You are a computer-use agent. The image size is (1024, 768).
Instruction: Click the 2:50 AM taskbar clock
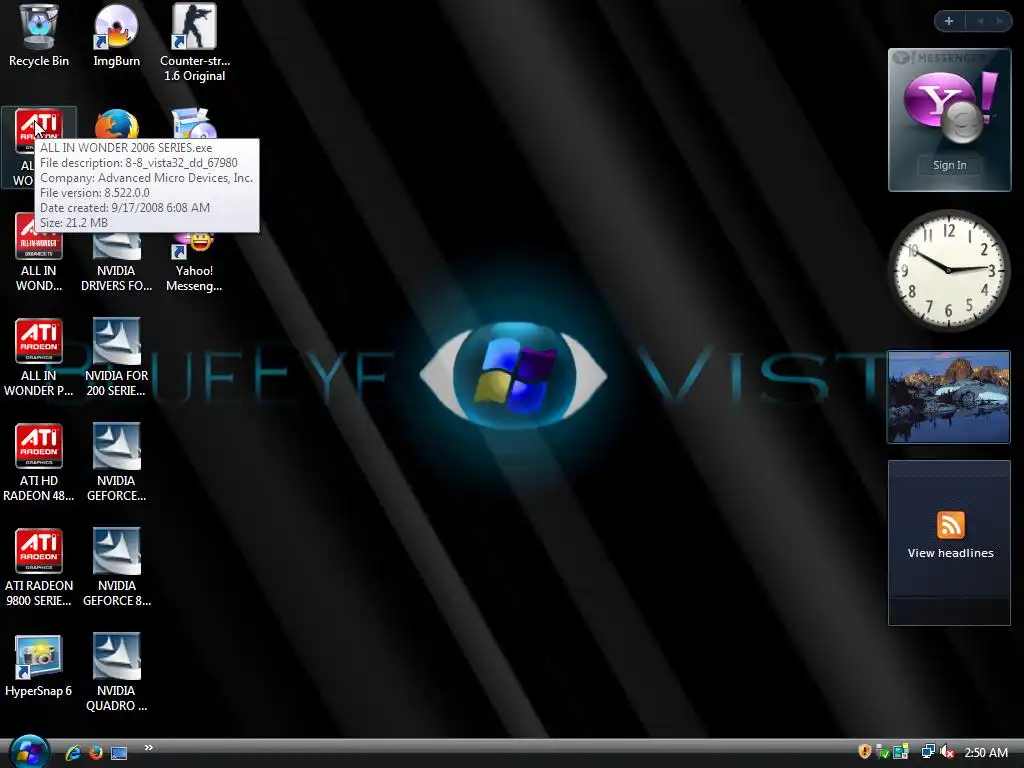tap(985, 753)
